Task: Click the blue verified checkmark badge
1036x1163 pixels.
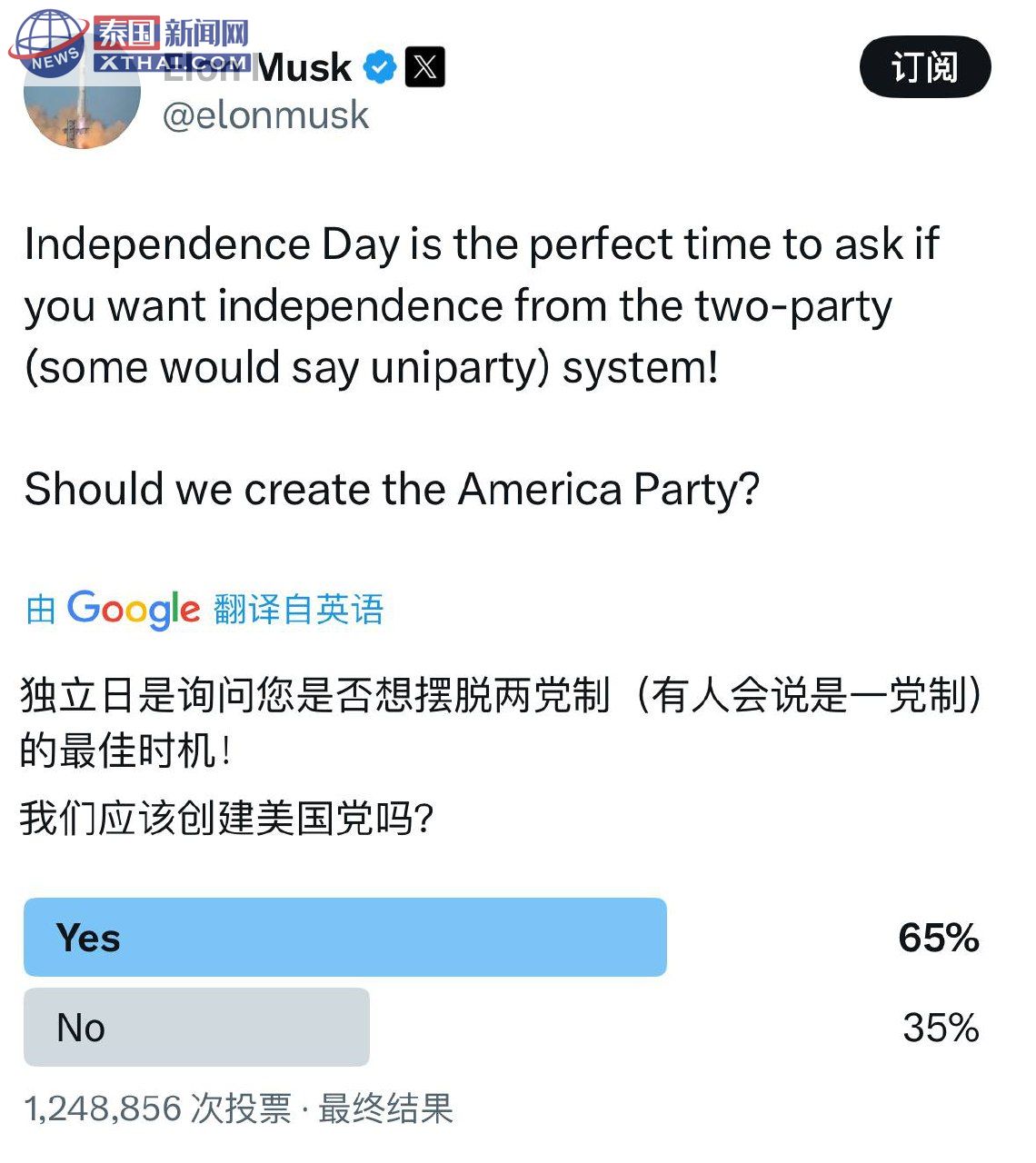Action: [x=380, y=67]
